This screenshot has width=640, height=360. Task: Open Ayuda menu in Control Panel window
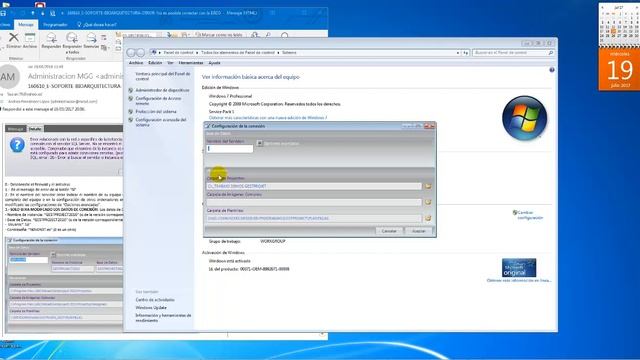pyautogui.click(x=214, y=63)
